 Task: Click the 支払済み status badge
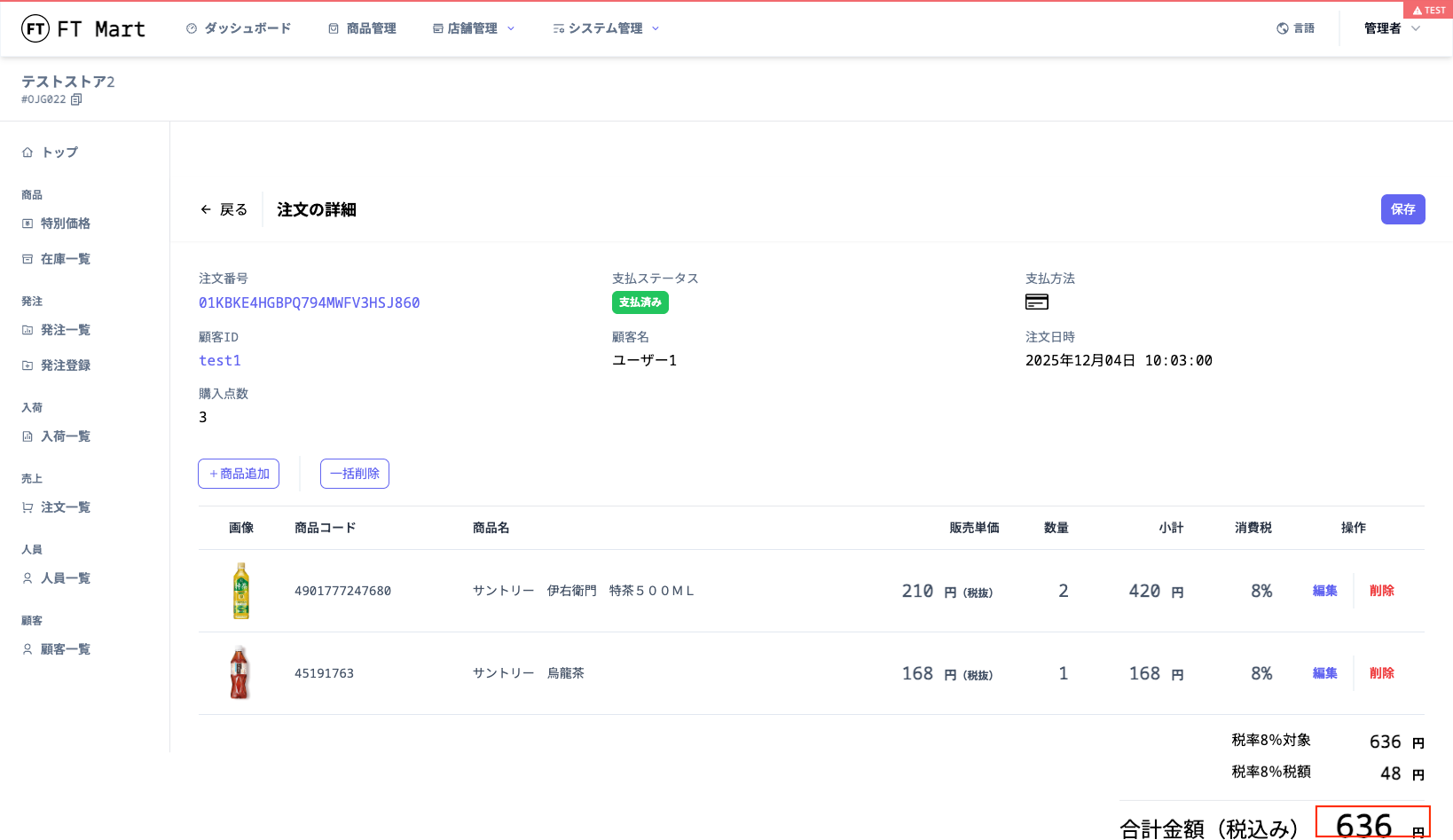(x=640, y=302)
